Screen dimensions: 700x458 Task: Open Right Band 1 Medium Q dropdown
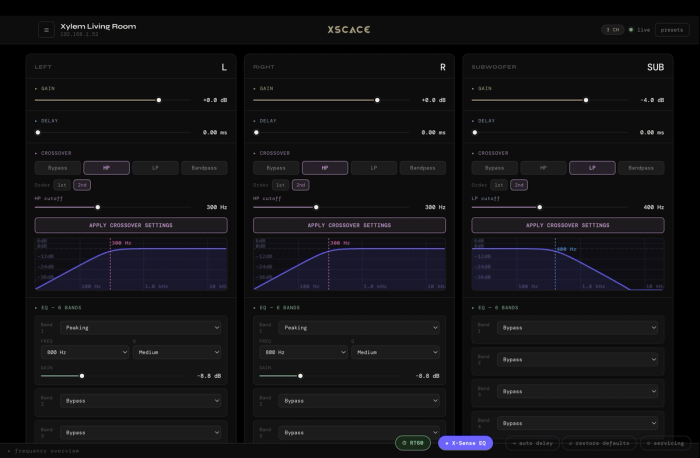(396, 352)
